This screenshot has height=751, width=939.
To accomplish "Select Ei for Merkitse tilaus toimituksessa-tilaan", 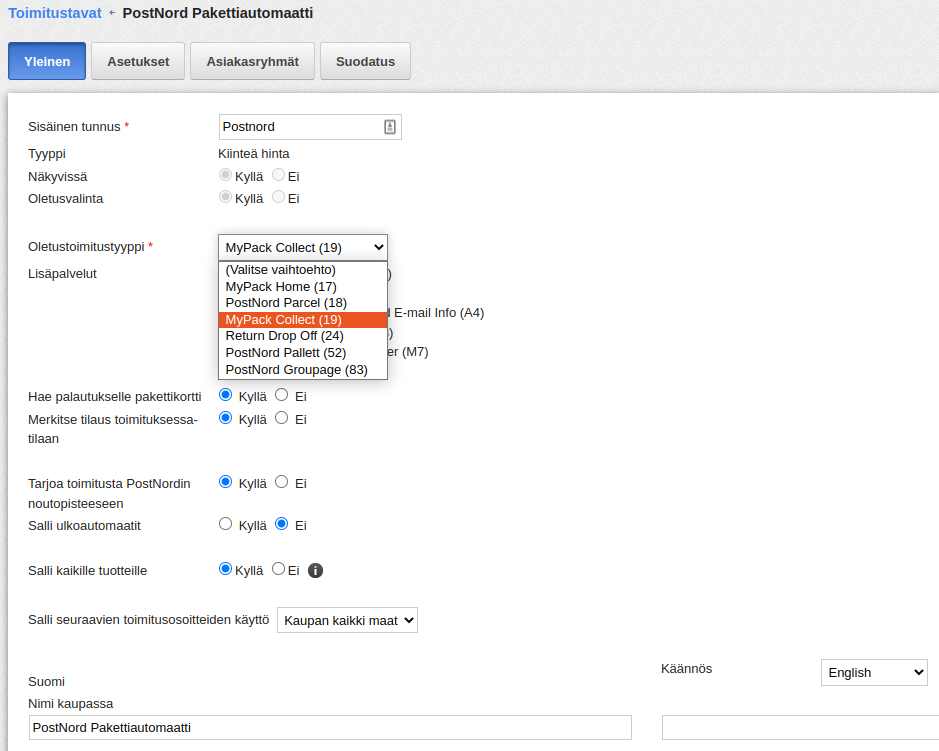I will click(x=281, y=418).
